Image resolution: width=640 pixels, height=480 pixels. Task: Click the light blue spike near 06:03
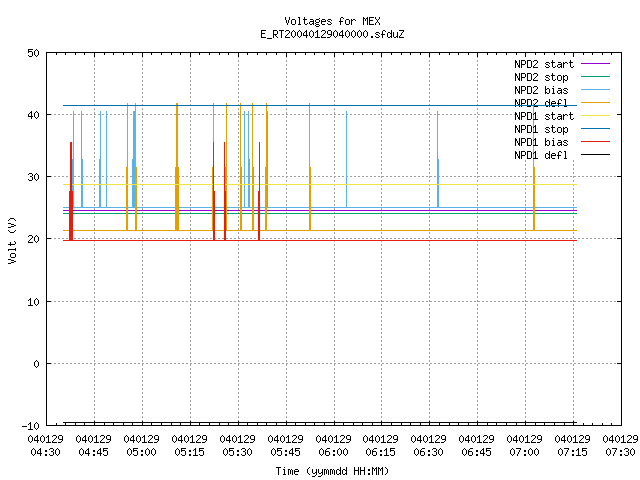pos(347,159)
